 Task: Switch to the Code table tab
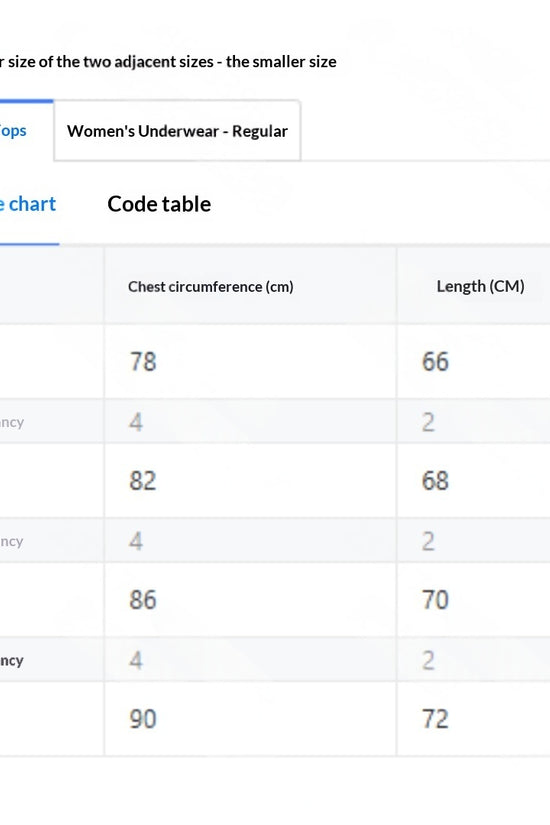click(159, 204)
